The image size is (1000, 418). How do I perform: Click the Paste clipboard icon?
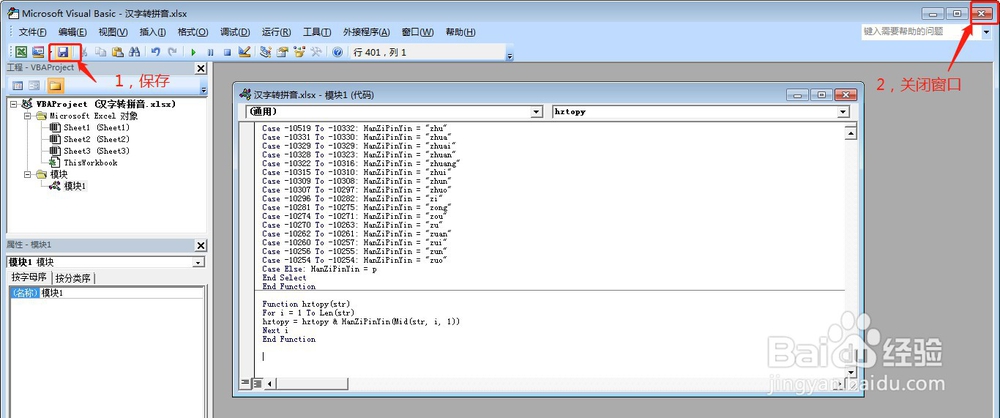click(x=117, y=52)
